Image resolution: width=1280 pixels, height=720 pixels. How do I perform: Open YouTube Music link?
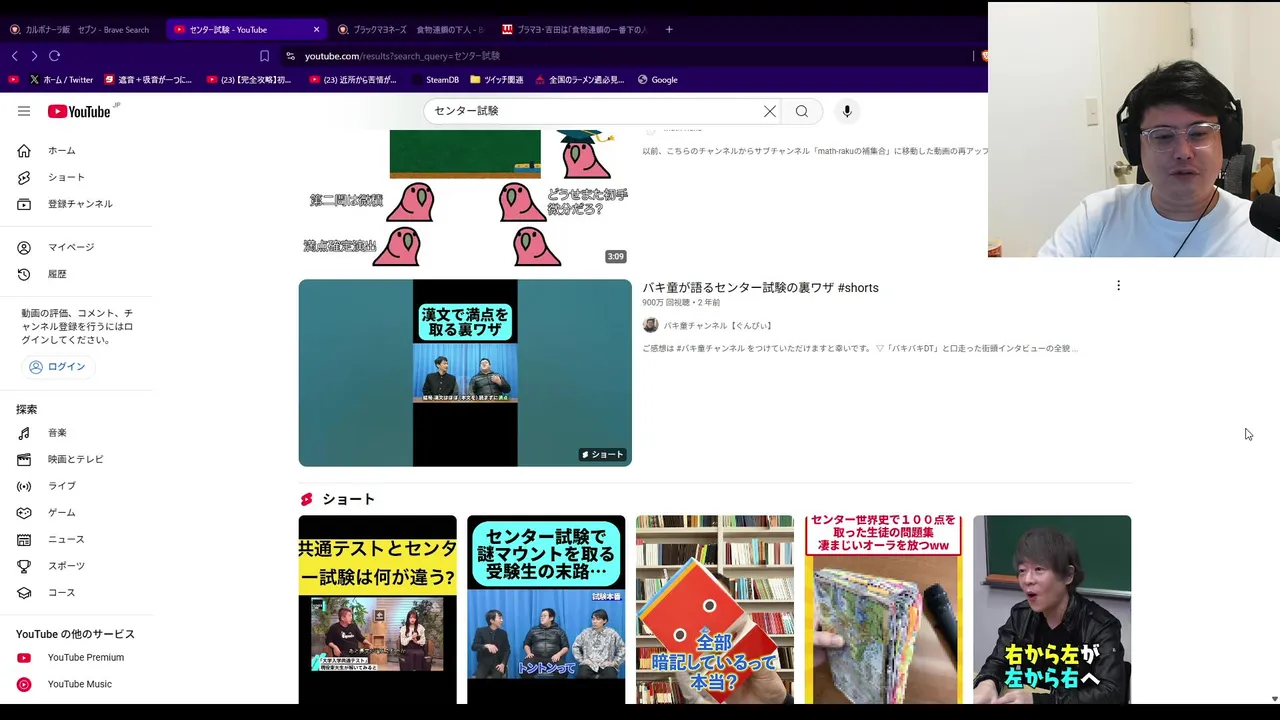click(x=76, y=684)
